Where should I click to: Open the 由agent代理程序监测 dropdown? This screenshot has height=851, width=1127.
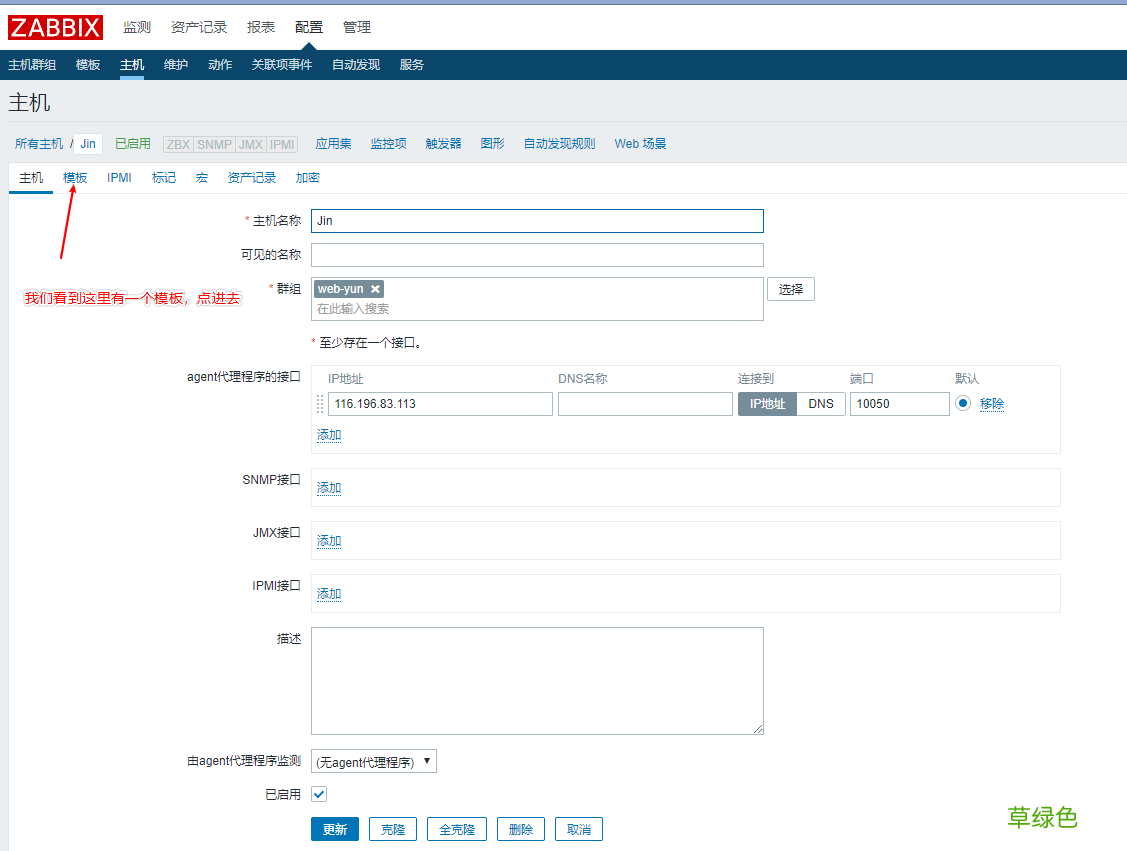click(x=373, y=760)
